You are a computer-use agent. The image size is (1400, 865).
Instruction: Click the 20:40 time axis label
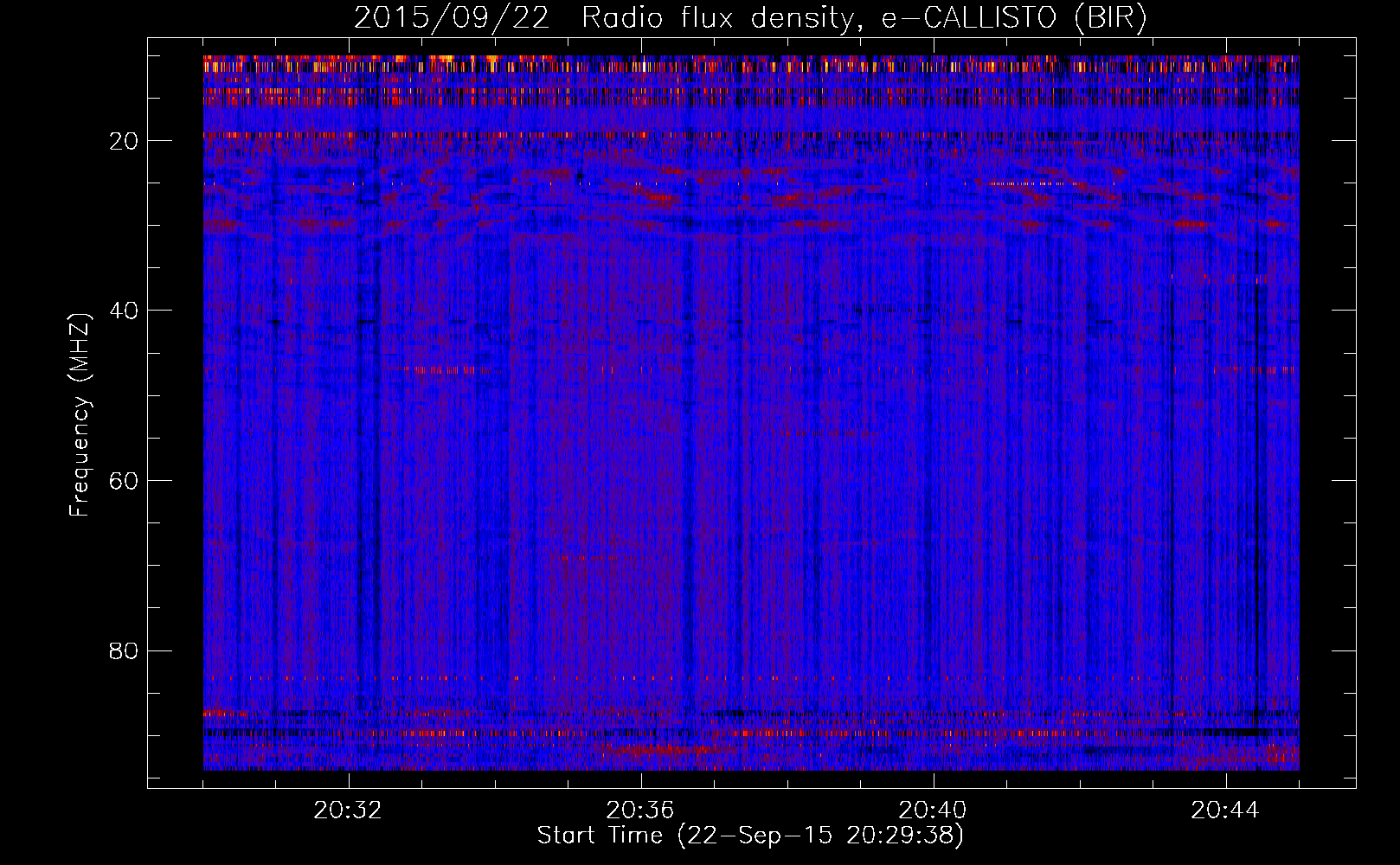tap(933, 811)
